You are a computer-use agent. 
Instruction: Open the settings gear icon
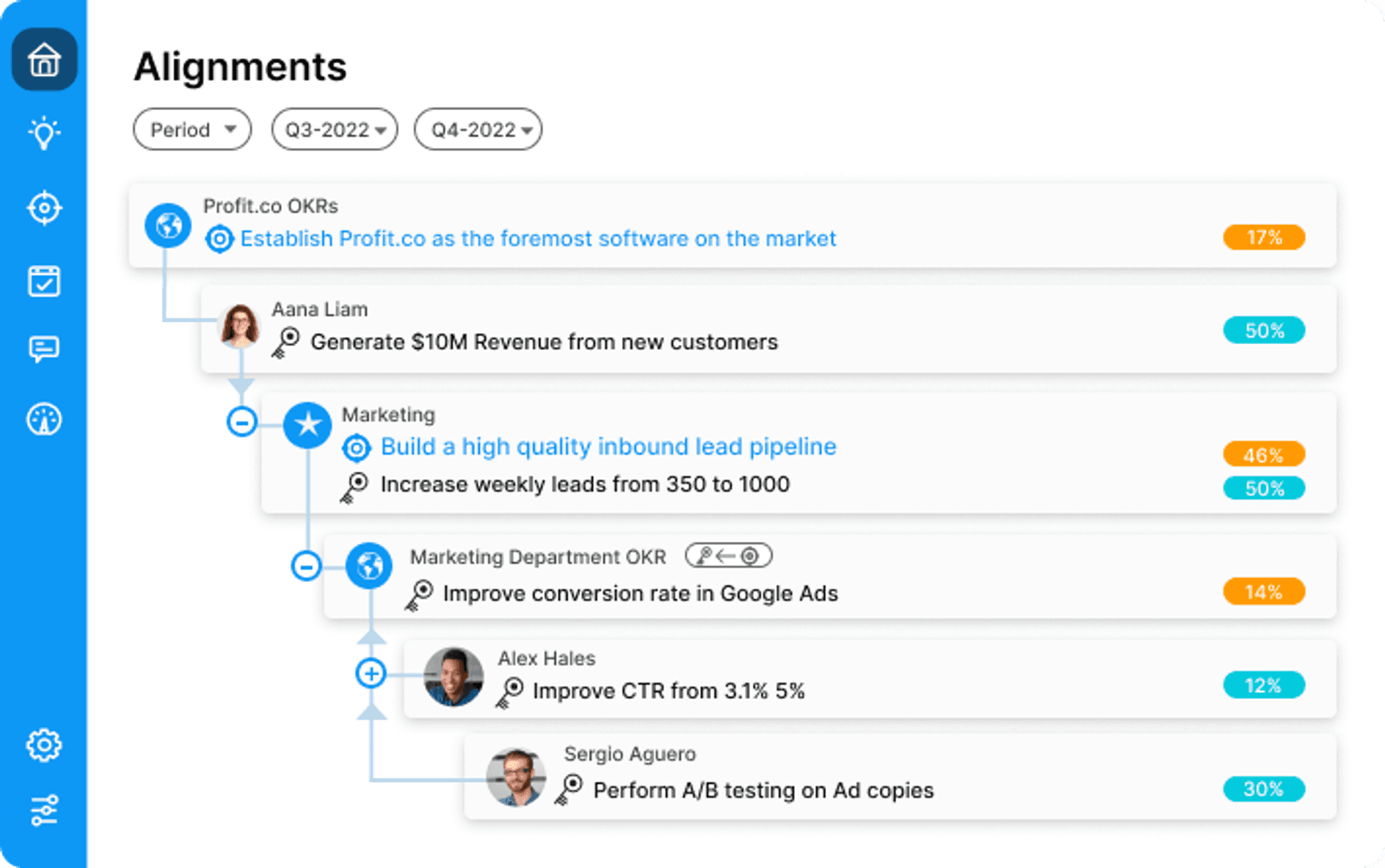click(44, 745)
